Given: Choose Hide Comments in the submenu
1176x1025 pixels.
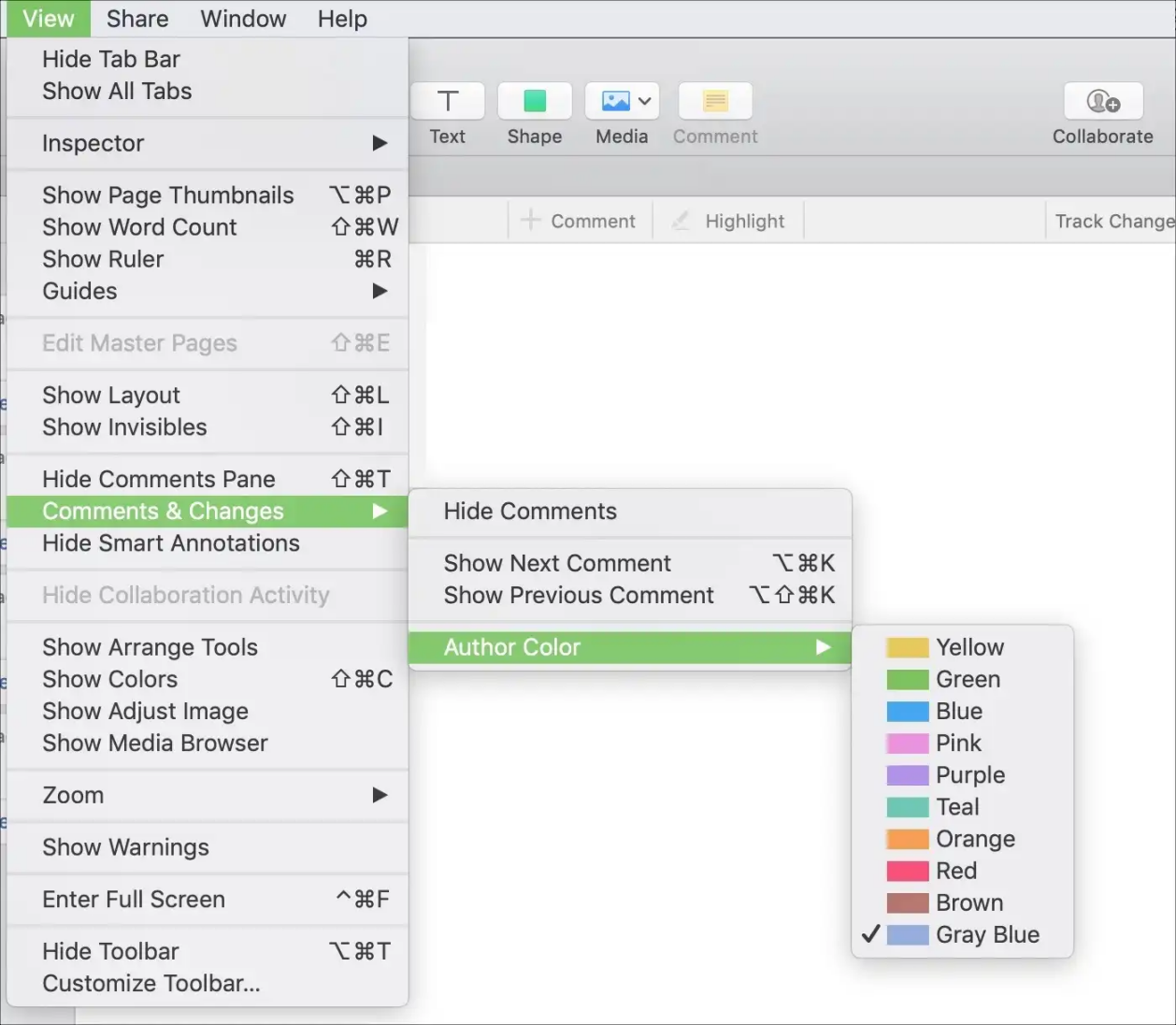Looking at the screenshot, I should [530, 512].
